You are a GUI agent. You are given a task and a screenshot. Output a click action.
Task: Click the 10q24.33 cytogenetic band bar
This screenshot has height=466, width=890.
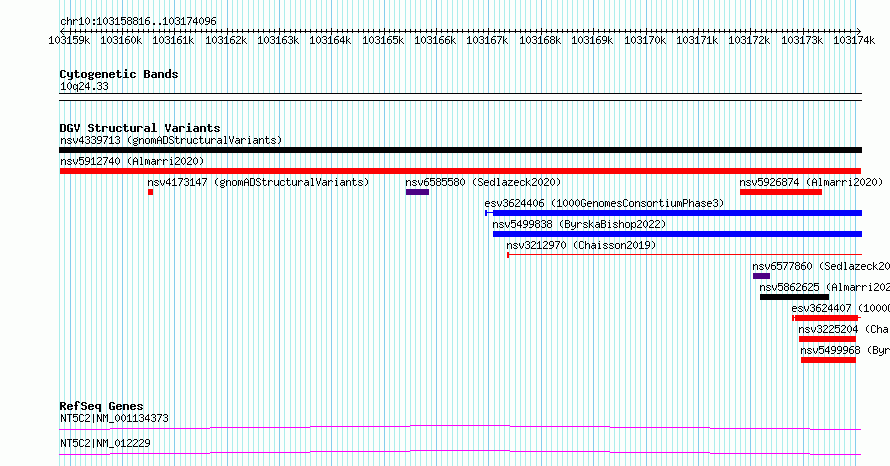pyautogui.click(x=460, y=97)
